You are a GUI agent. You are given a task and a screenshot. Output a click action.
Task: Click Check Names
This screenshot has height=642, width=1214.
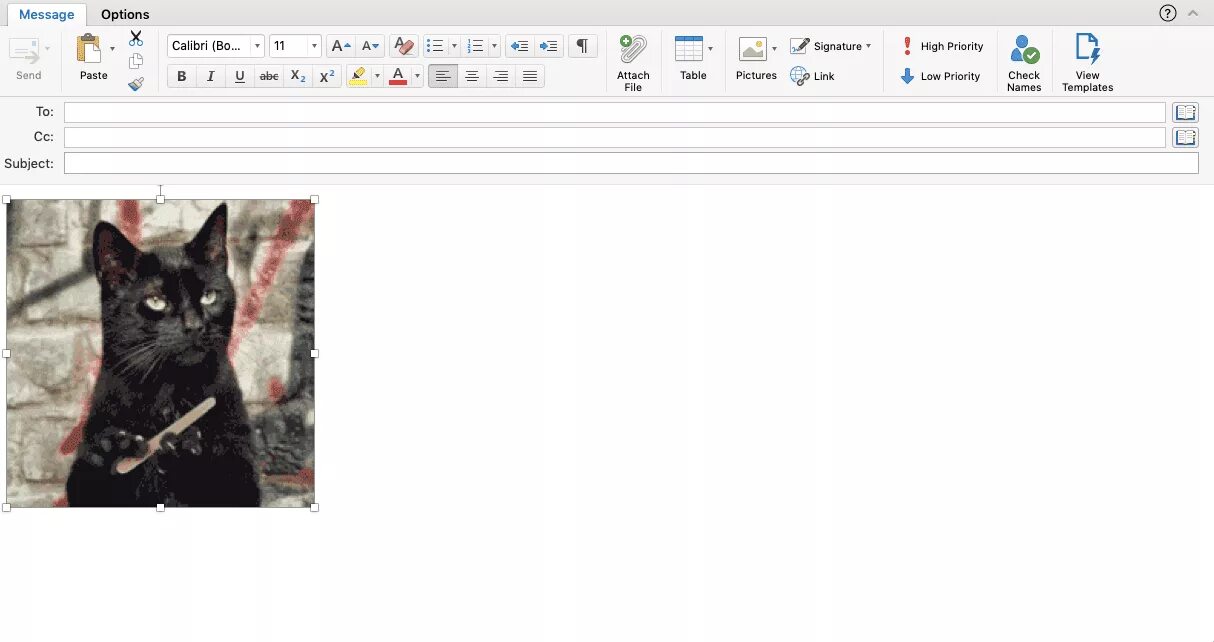(1024, 63)
